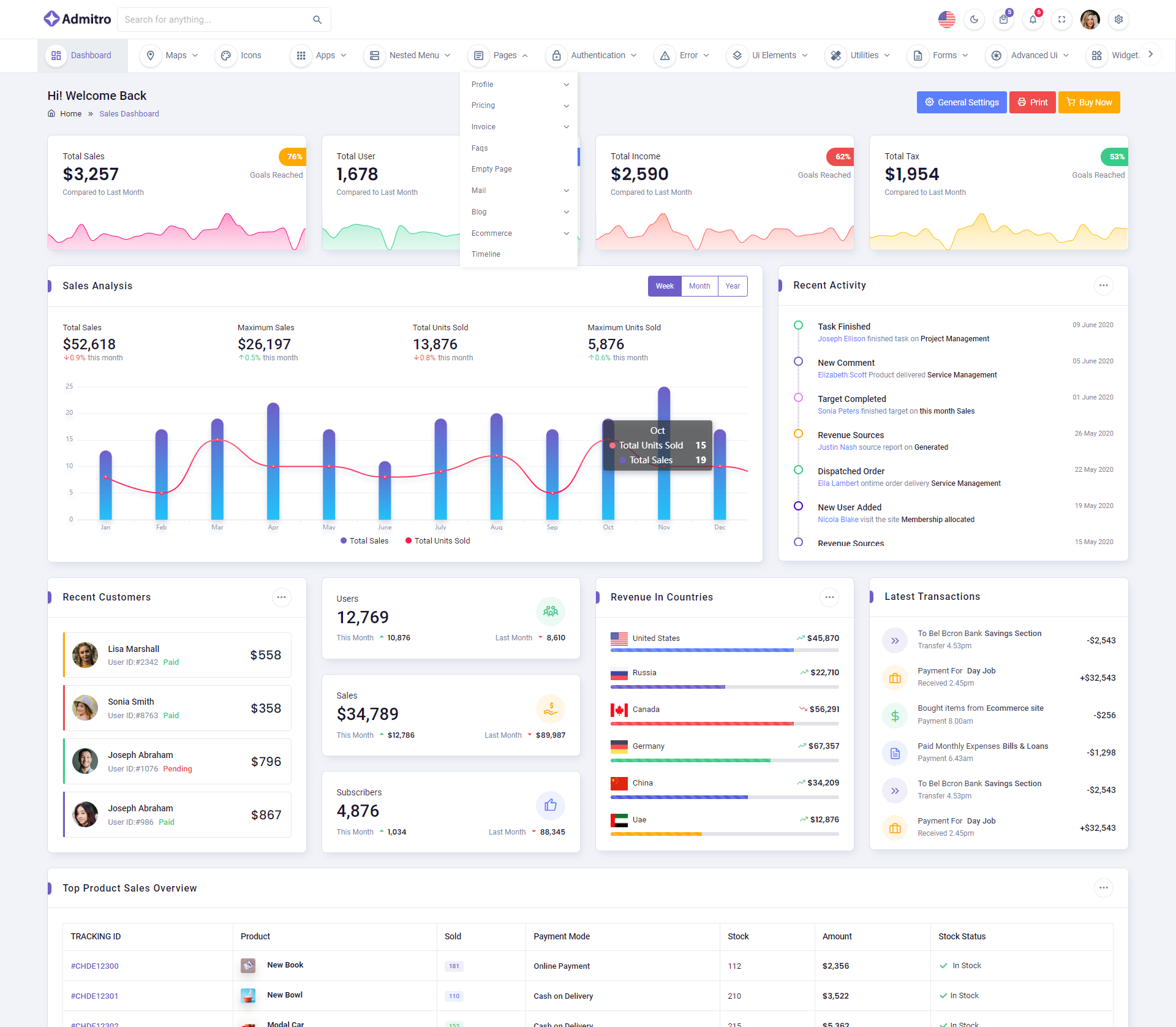This screenshot has height=1027, width=1176.
Task: Click the US flag language icon
Action: point(946,20)
